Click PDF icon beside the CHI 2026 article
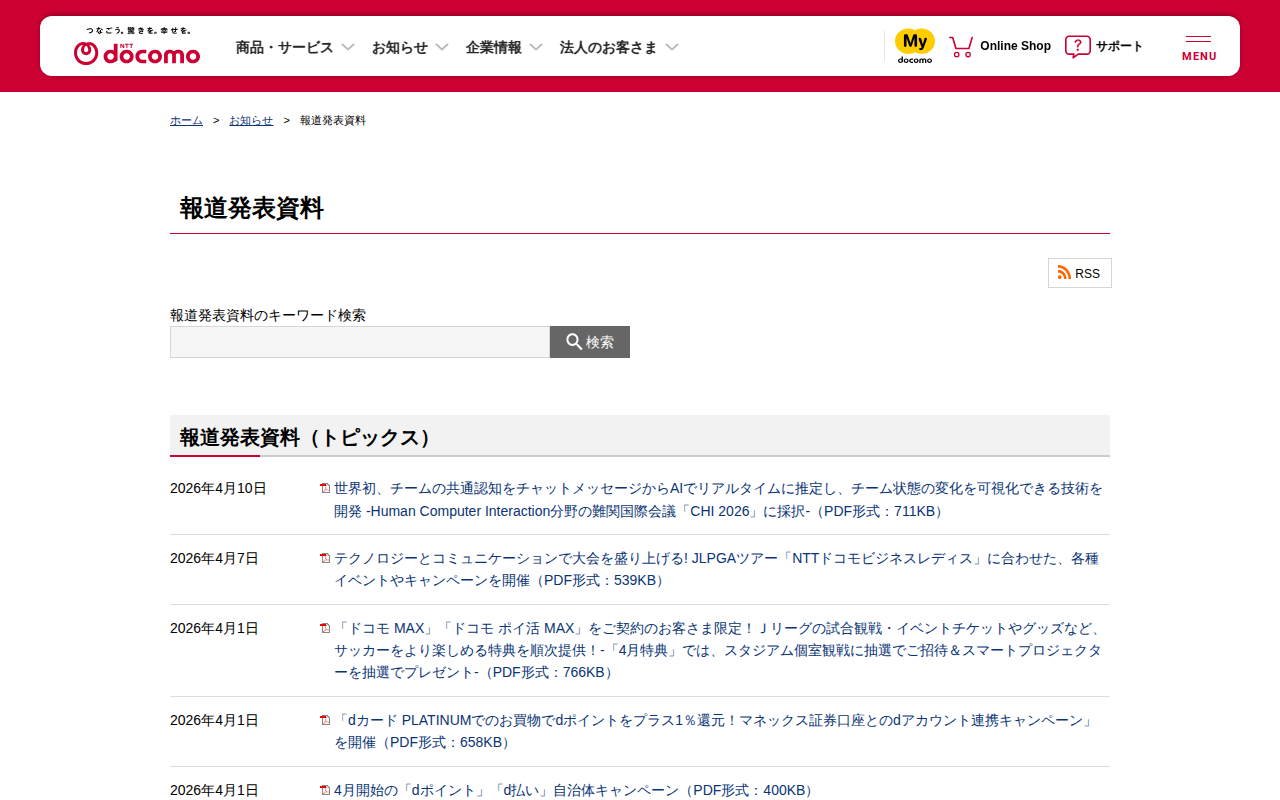The height and width of the screenshot is (800, 1280). tap(325, 489)
